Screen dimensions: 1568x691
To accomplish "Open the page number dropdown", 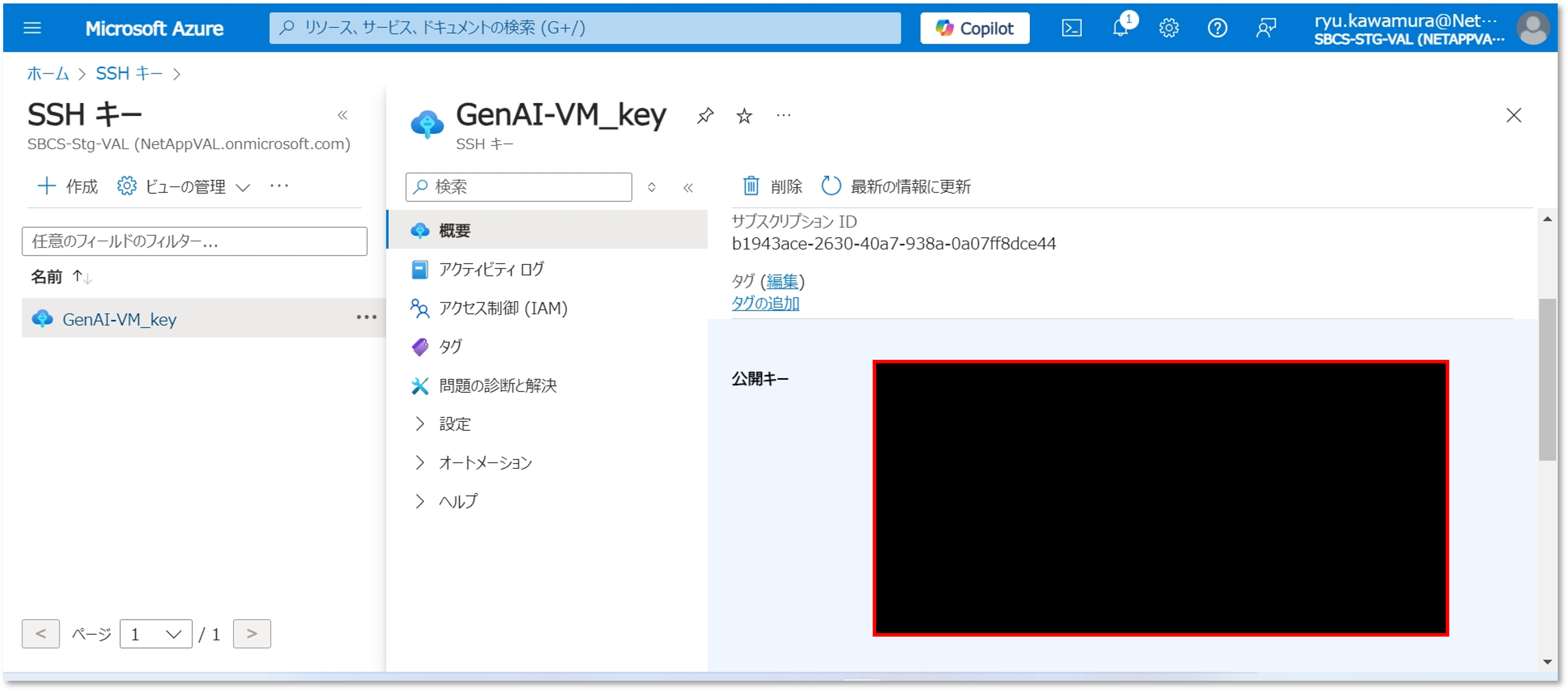I will point(156,634).
